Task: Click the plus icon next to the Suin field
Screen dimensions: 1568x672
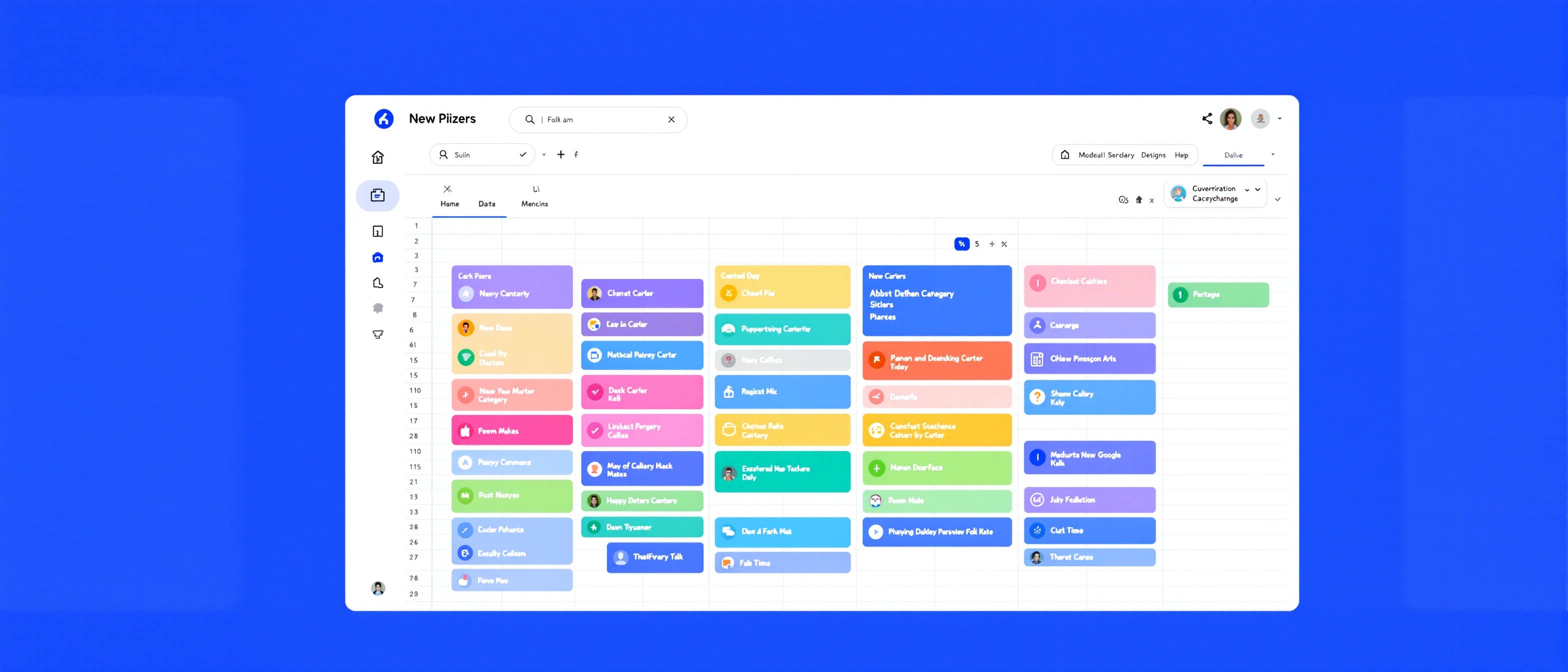Action: pos(560,154)
